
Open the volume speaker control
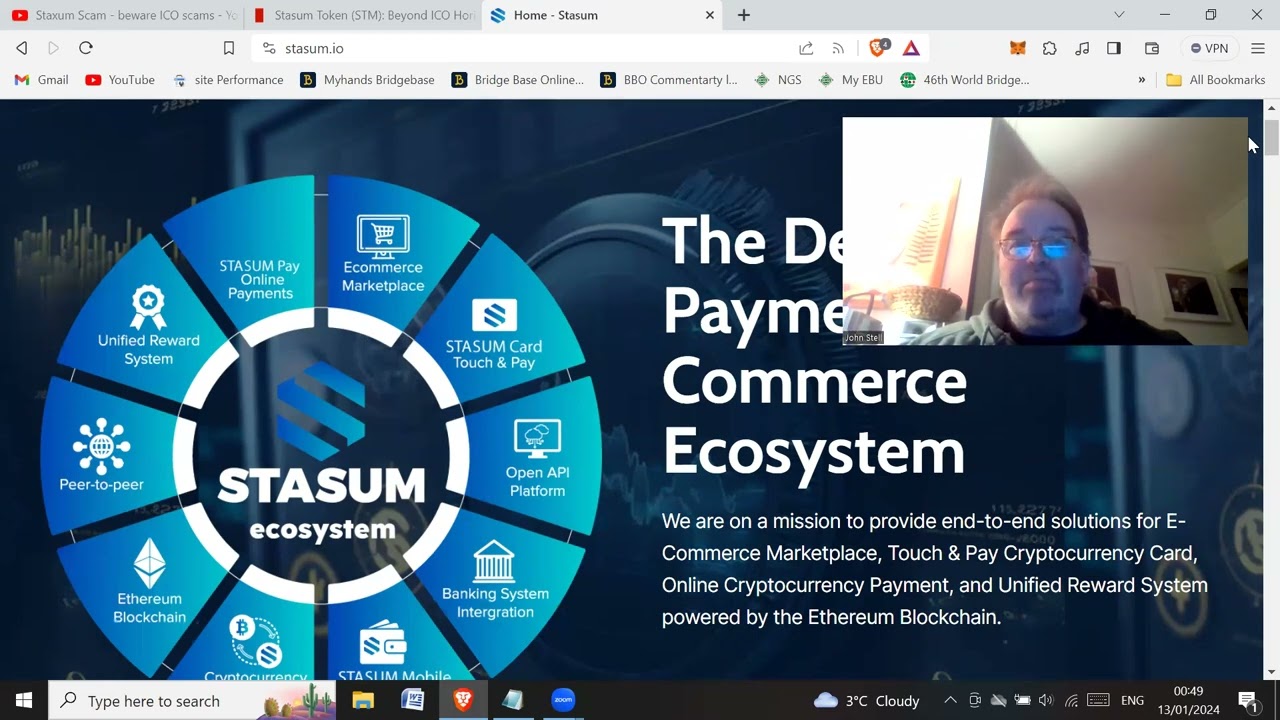click(x=1046, y=700)
